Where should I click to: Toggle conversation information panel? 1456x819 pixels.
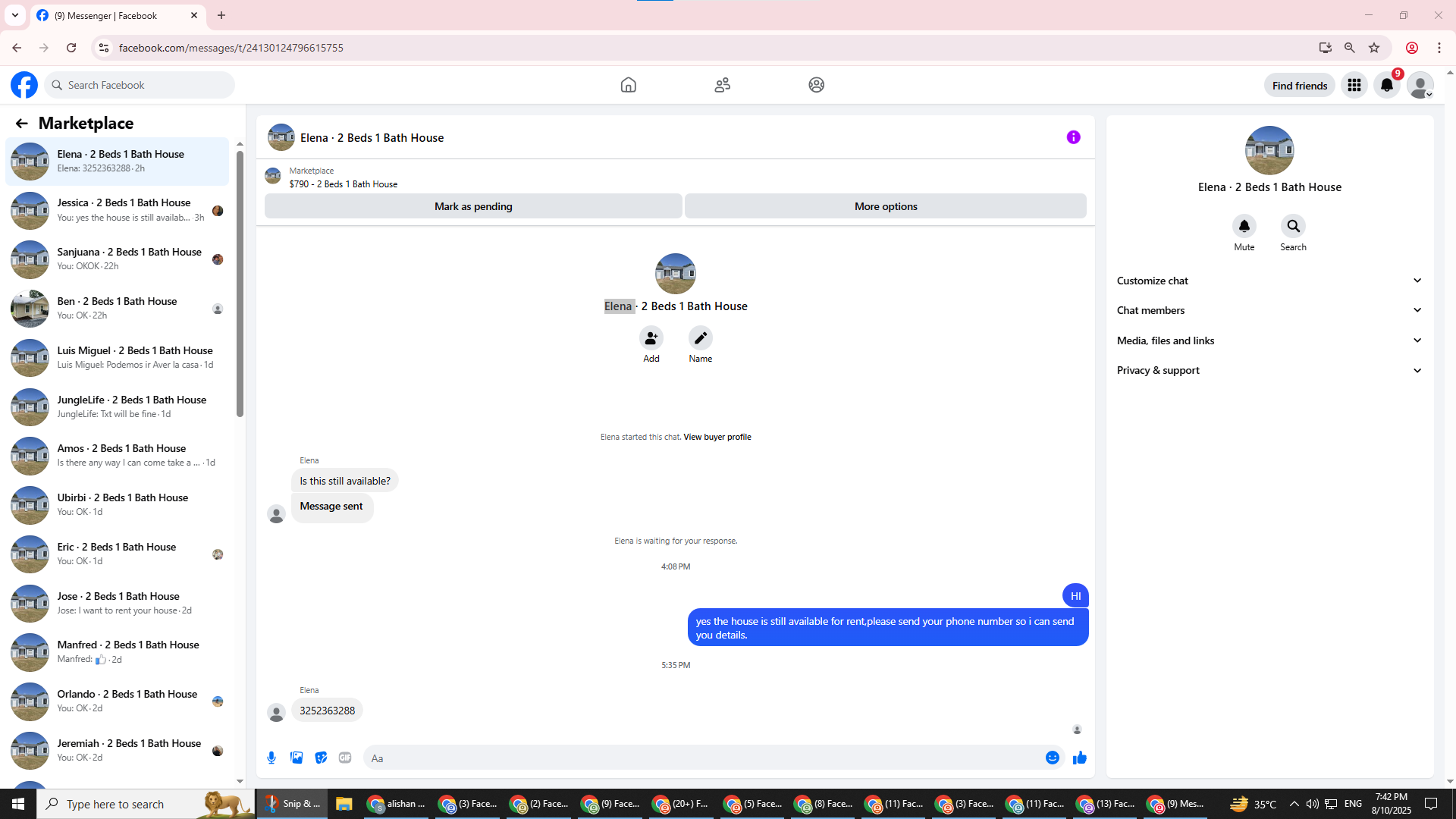(x=1073, y=137)
